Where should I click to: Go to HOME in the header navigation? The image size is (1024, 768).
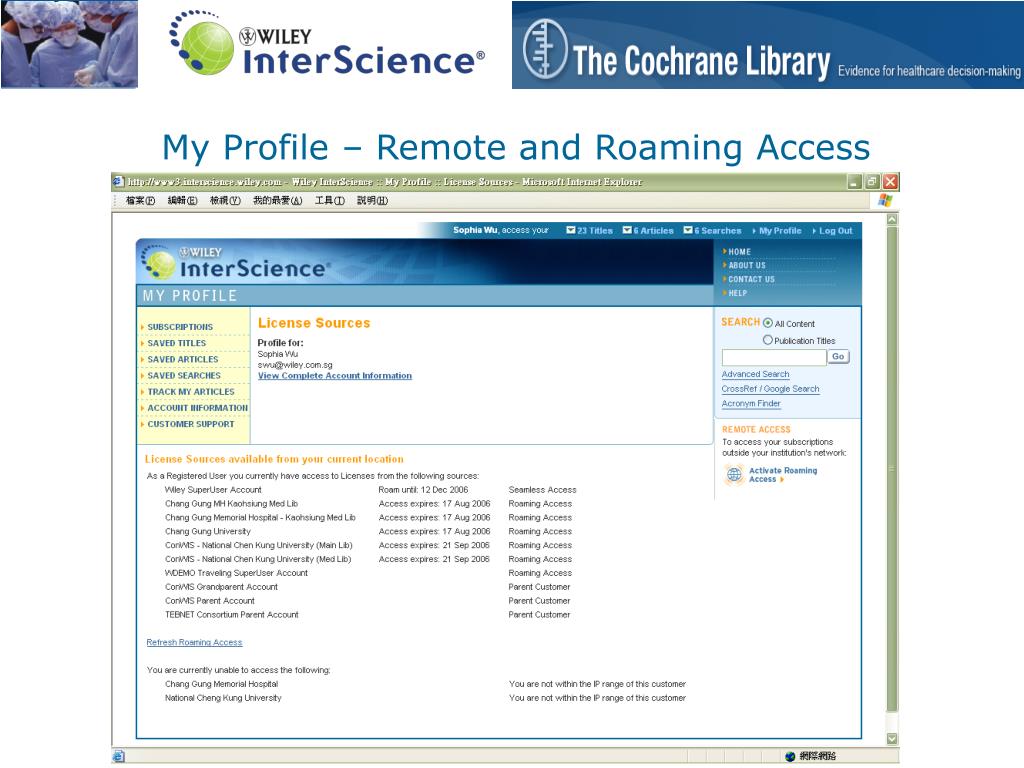coord(739,251)
